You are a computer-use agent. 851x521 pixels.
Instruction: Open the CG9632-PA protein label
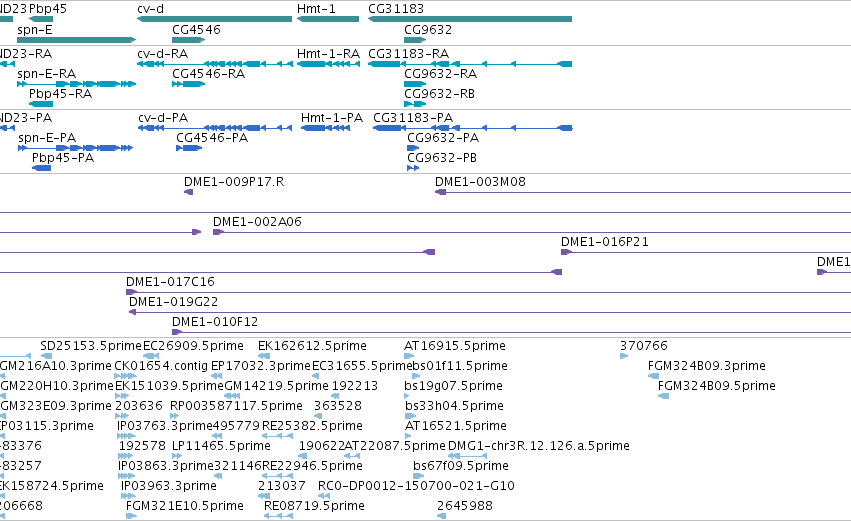click(443, 138)
